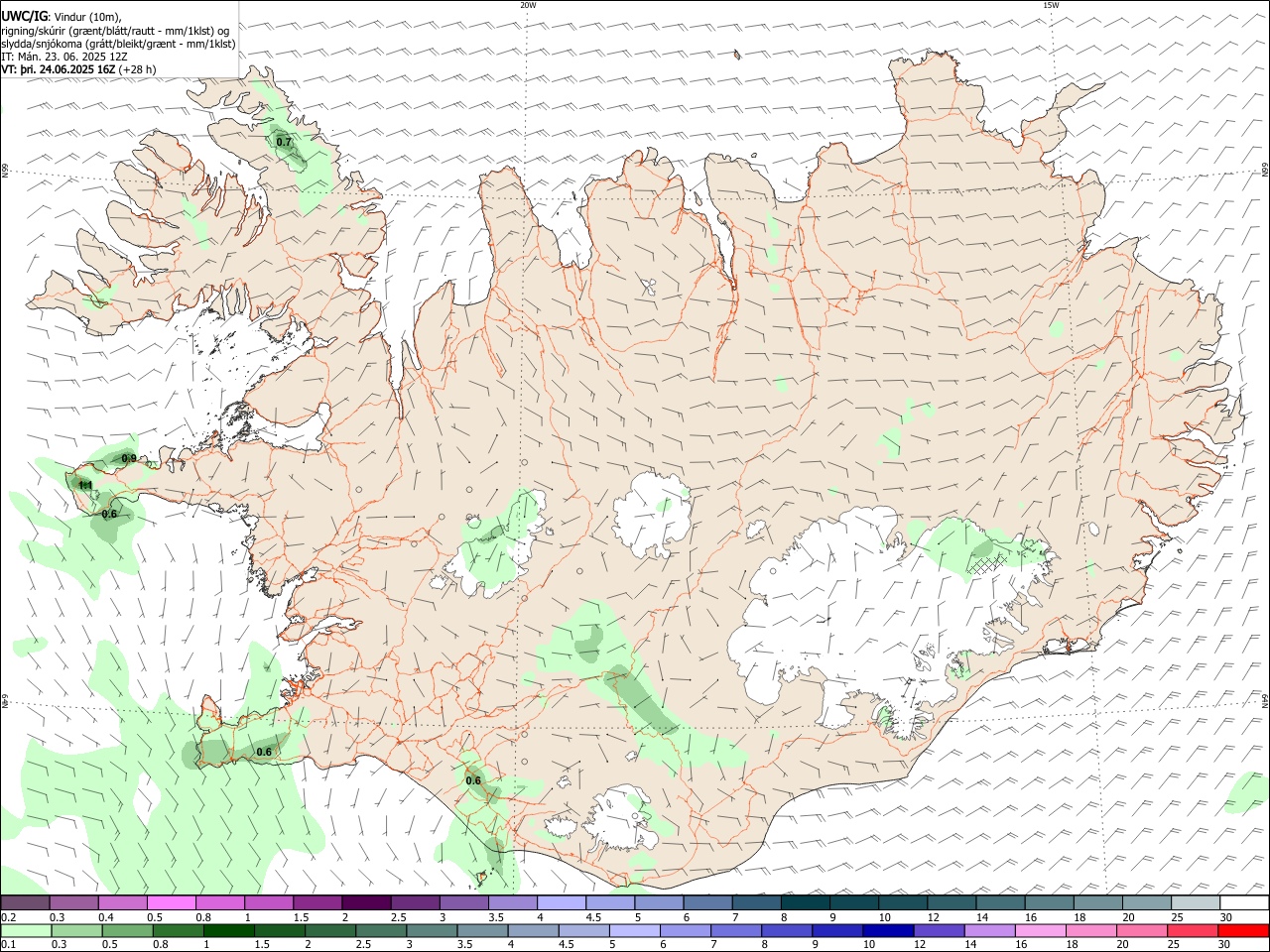
Task: Click the 0.7 precipitation value in the Westfjords
Action: (x=285, y=142)
